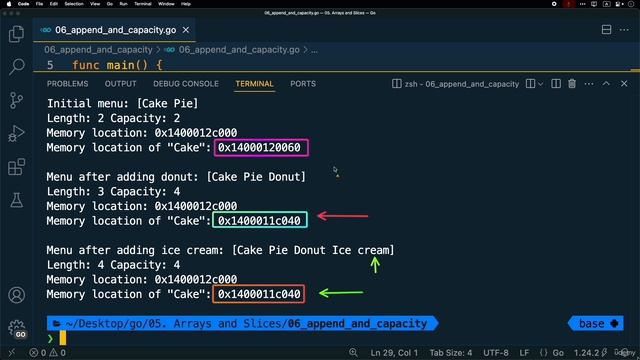Open the Terminal menu
The height and width of the screenshot is (360, 640).
[x=142, y=4]
